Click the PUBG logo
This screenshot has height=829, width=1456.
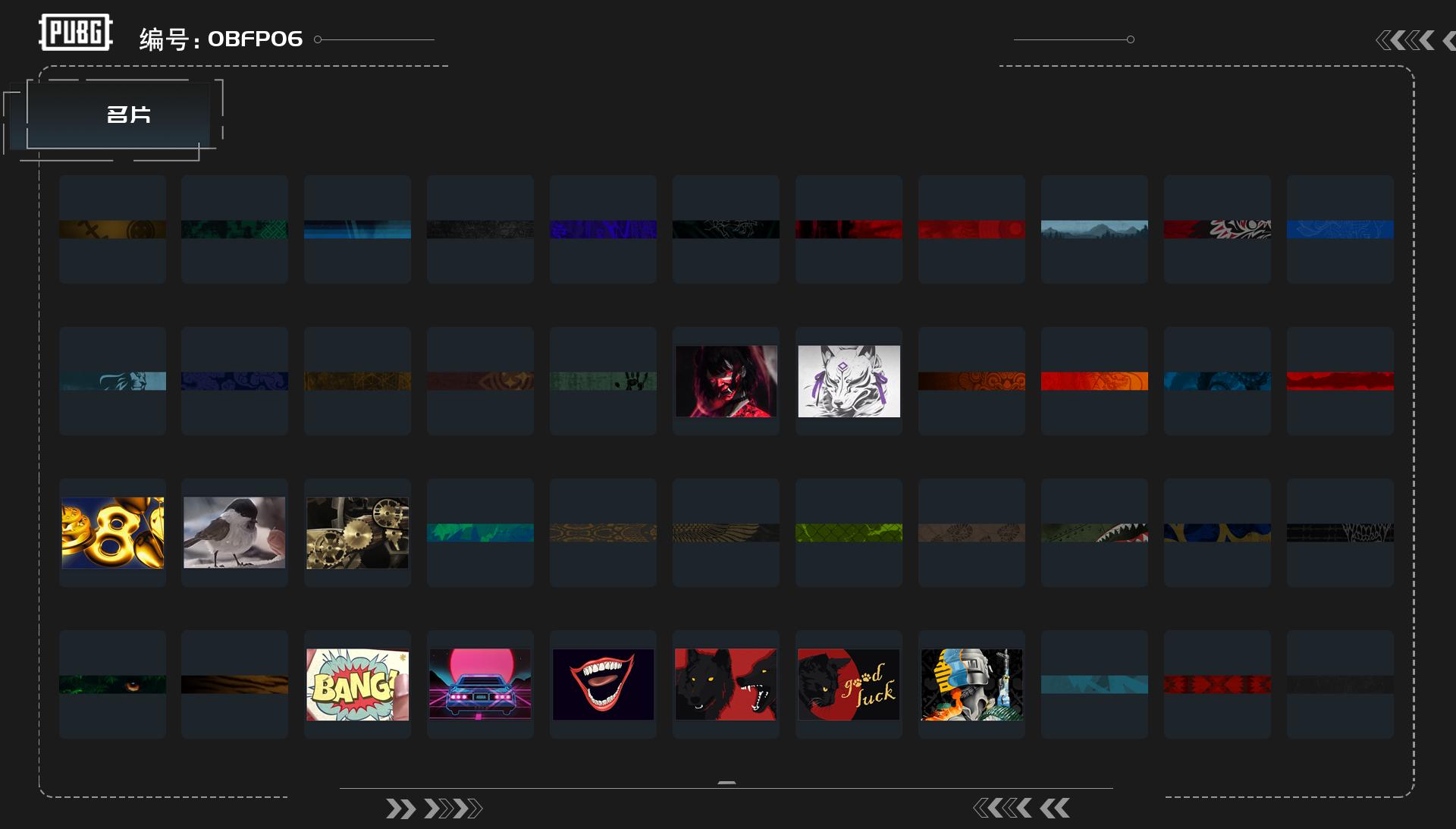[75, 33]
